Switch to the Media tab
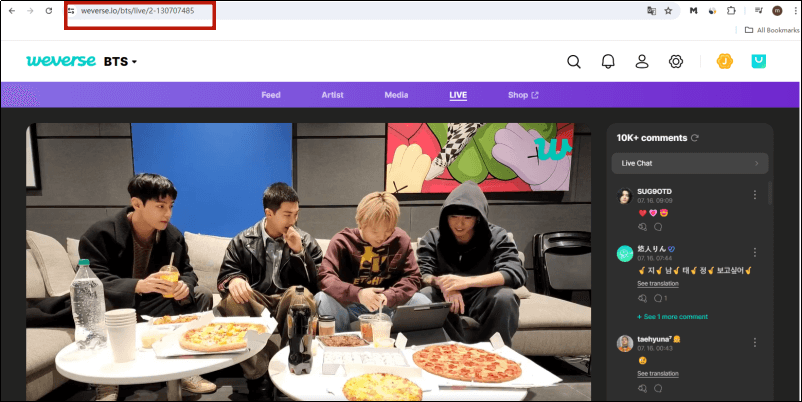 tap(396, 95)
